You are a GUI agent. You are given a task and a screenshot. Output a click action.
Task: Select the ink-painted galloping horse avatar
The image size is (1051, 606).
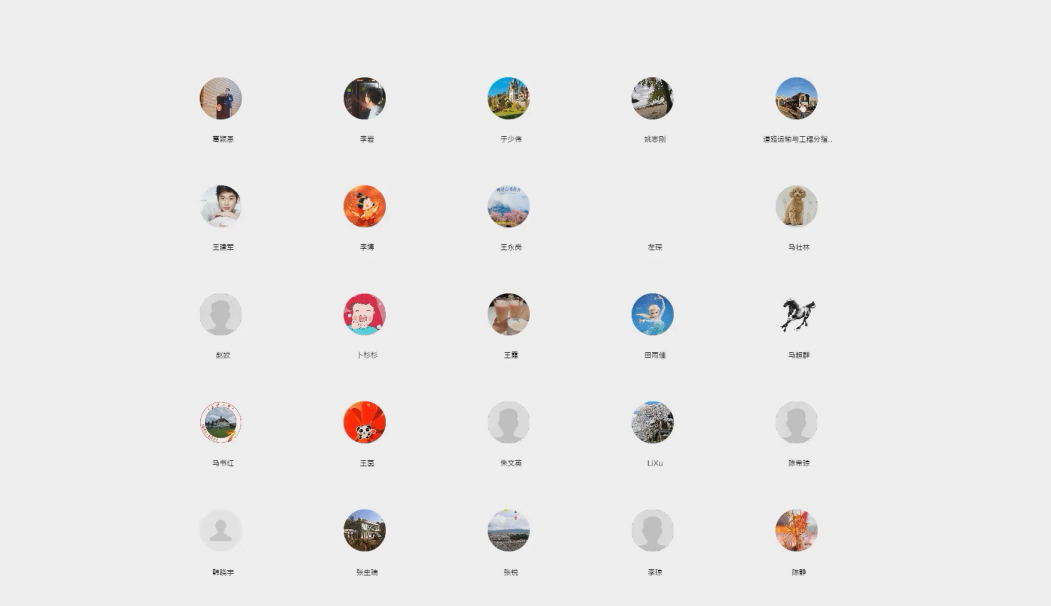[x=796, y=315]
